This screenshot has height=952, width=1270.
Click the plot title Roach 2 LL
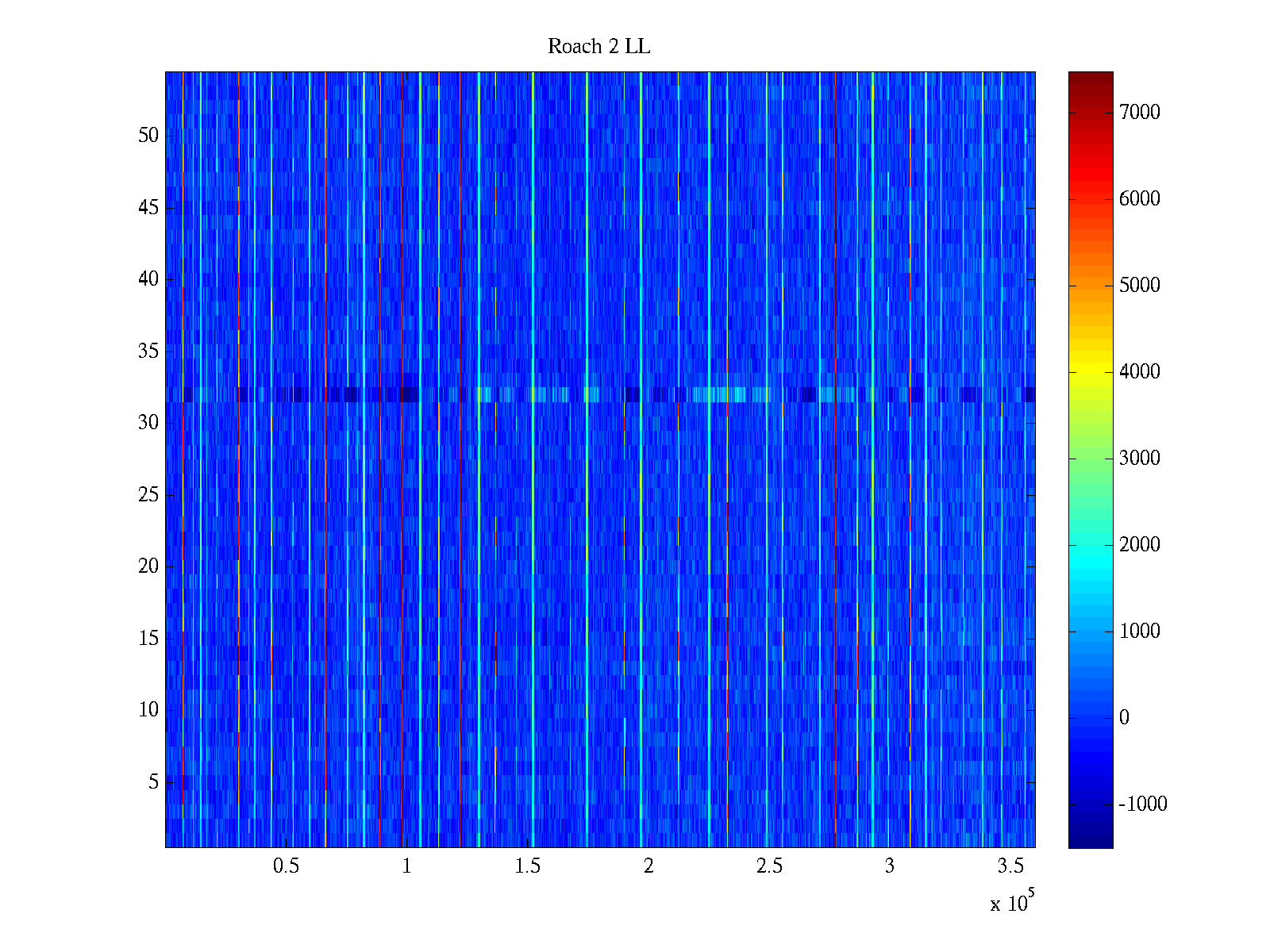[598, 47]
